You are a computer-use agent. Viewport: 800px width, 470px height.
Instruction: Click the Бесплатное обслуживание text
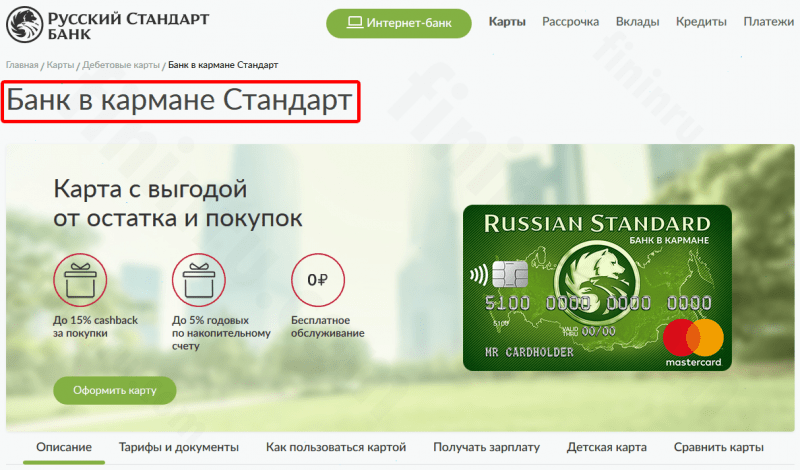(x=328, y=327)
